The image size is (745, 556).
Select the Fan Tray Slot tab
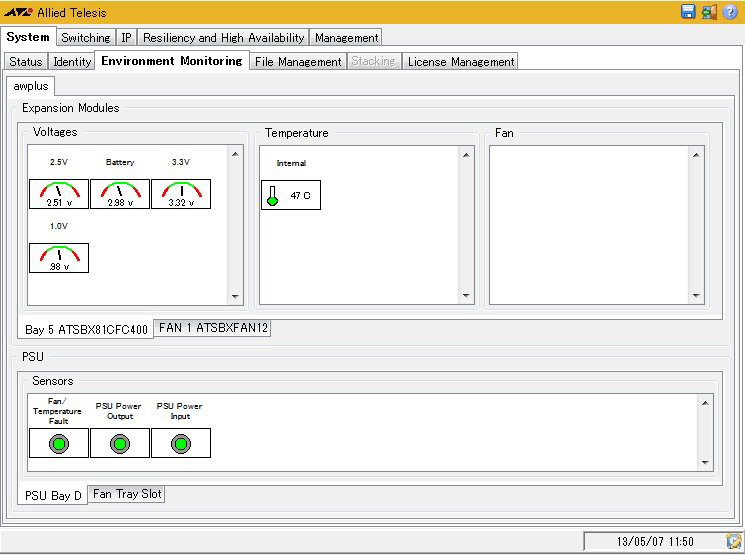[128, 494]
